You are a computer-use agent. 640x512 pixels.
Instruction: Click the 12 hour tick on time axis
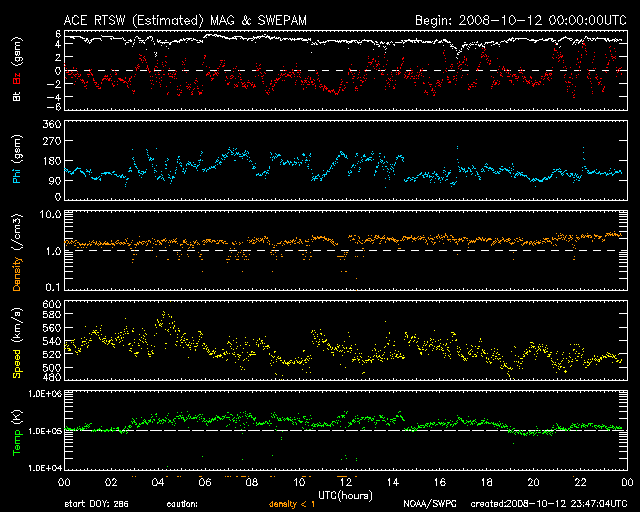pyautogui.click(x=345, y=482)
